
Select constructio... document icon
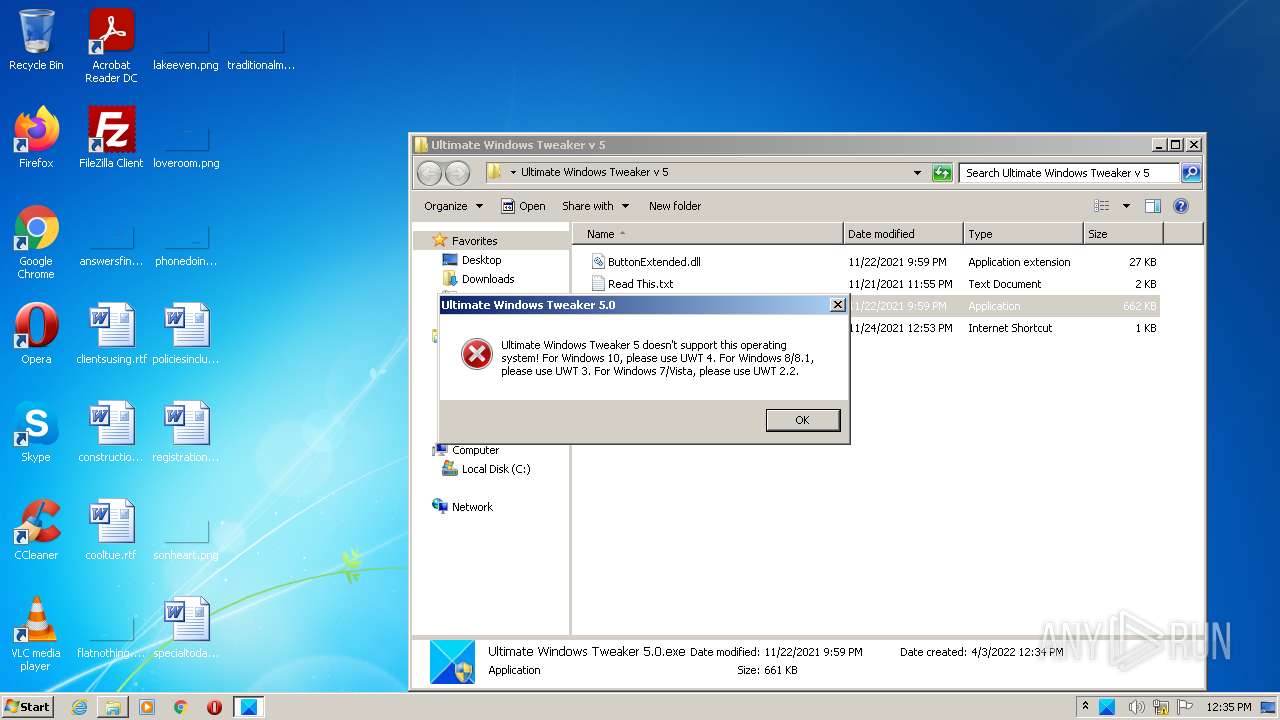click(111, 431)
